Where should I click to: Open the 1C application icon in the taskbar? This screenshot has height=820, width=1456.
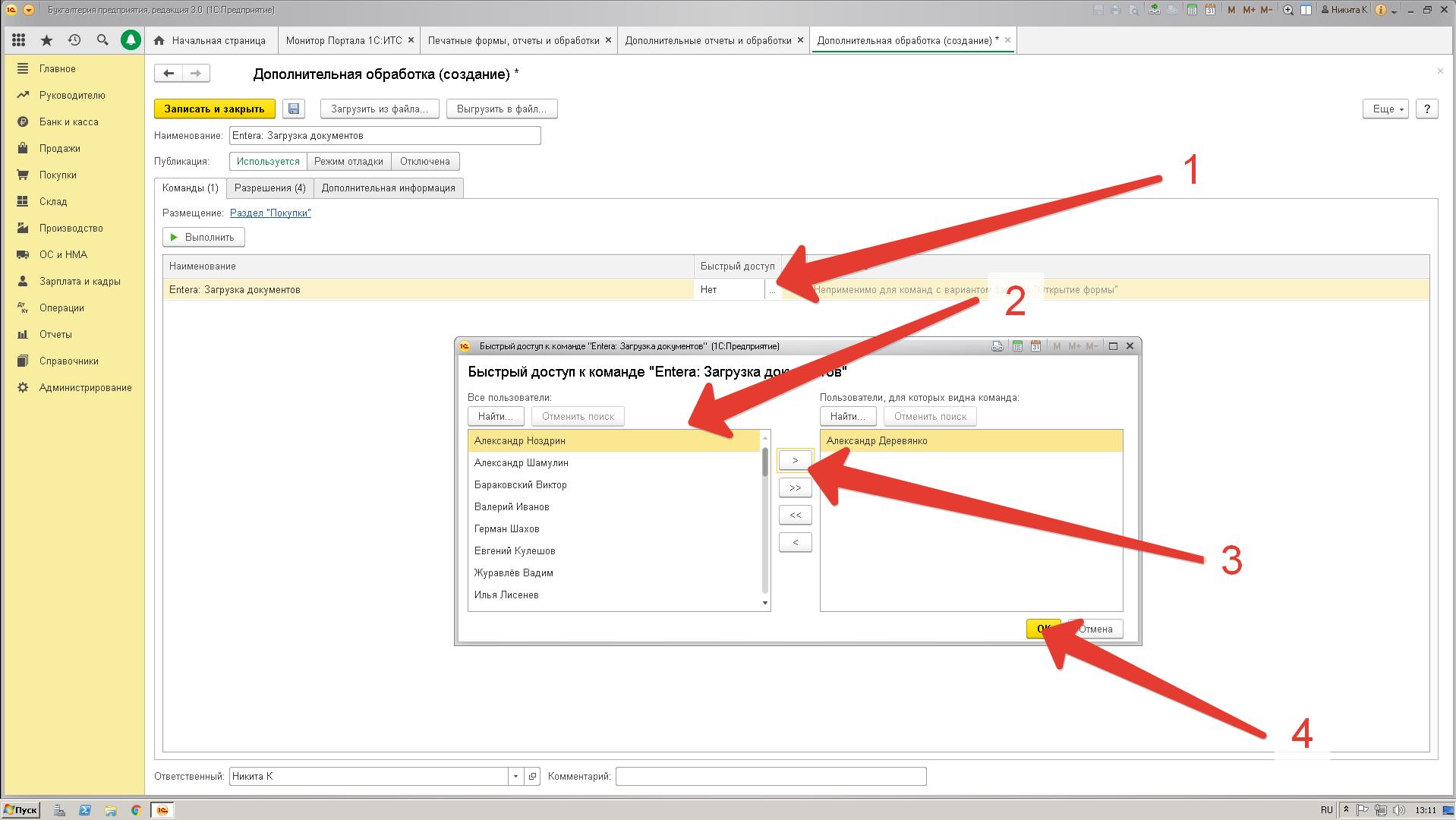click(162, 810)
